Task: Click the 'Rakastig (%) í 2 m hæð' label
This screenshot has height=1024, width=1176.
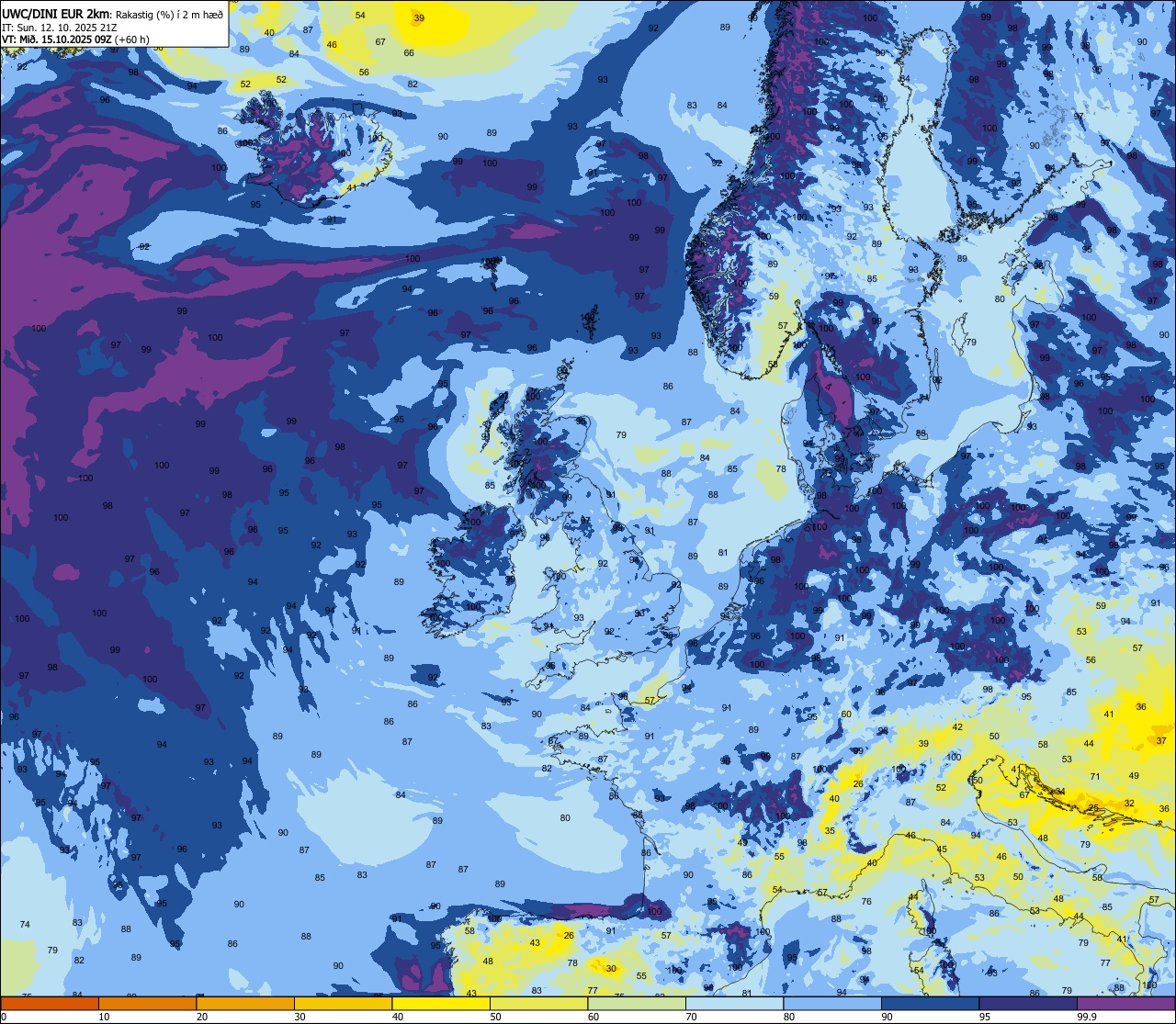Action: click(x=168, y=14)
